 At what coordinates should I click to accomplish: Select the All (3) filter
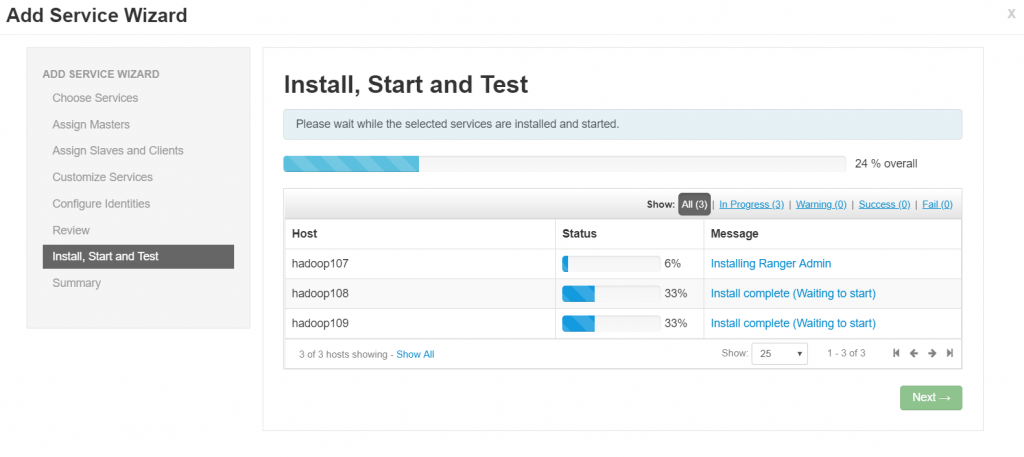(x=694, y=204)
